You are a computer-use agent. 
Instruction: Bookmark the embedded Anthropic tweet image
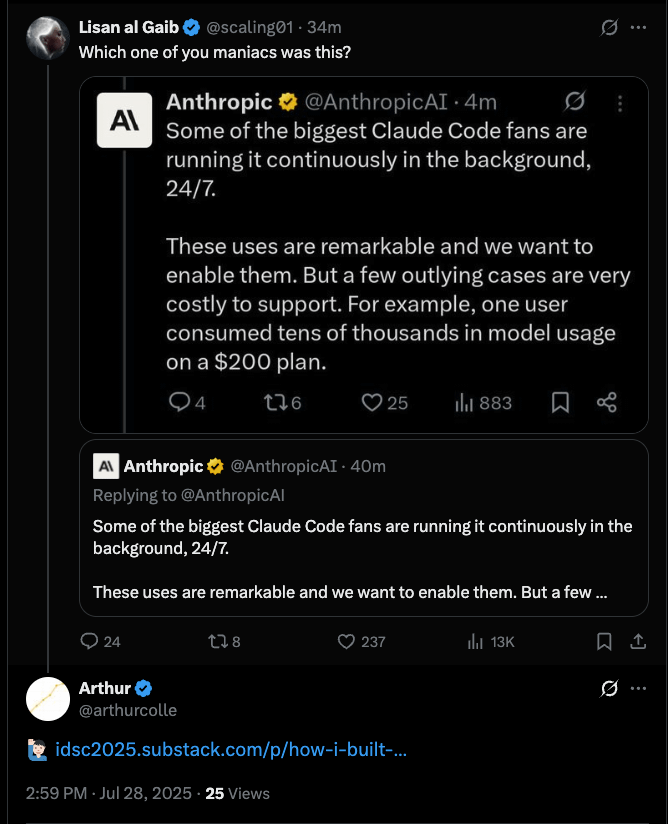coord(560,403)
